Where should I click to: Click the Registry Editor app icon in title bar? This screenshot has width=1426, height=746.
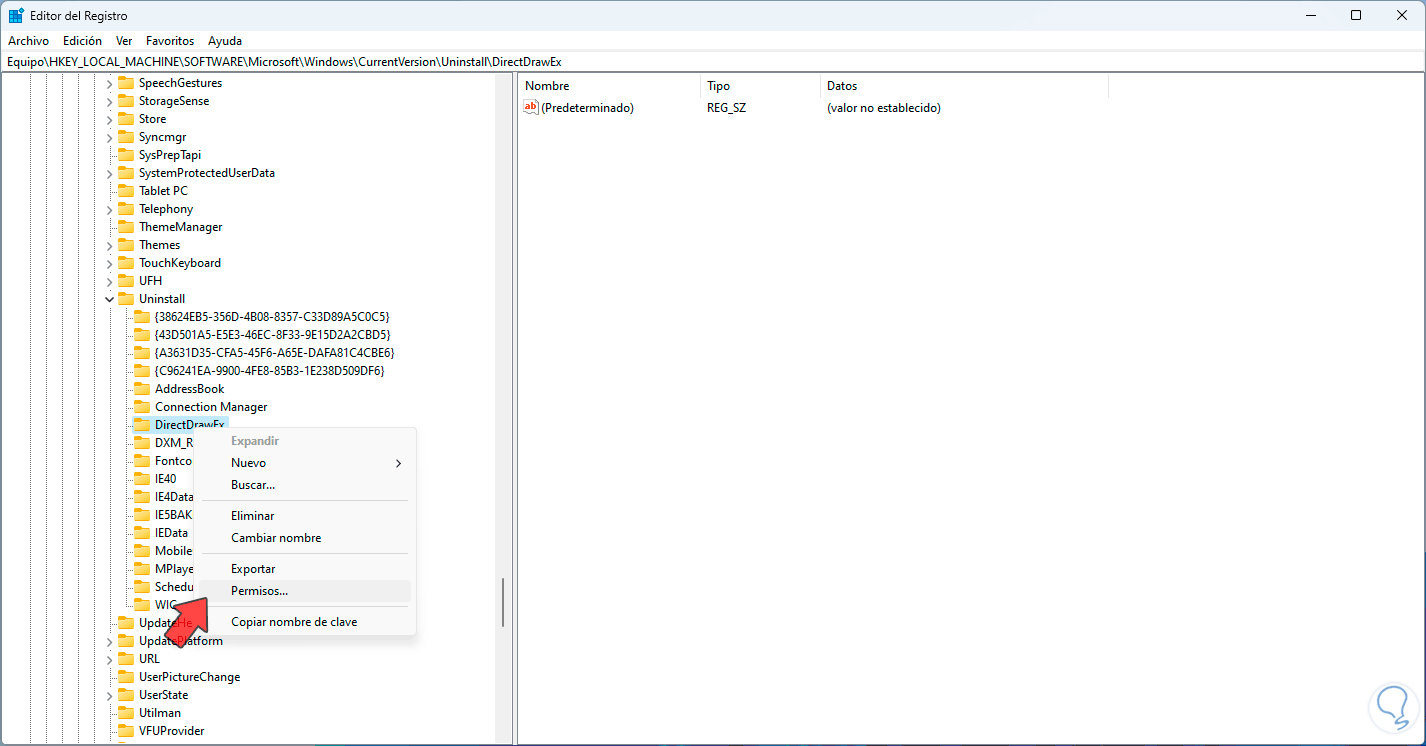(x=17, y=15)
